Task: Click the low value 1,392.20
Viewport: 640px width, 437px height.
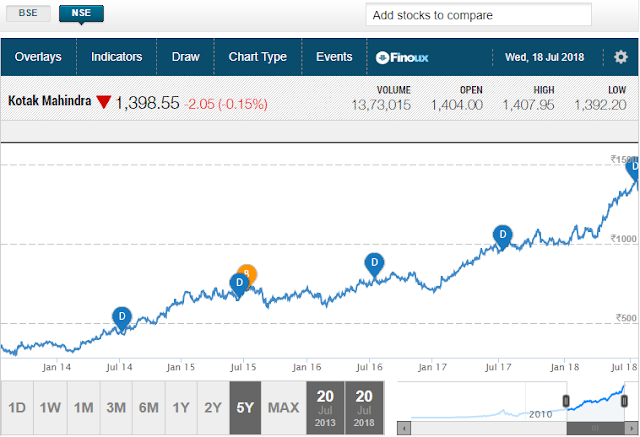Action: point(600,105)
